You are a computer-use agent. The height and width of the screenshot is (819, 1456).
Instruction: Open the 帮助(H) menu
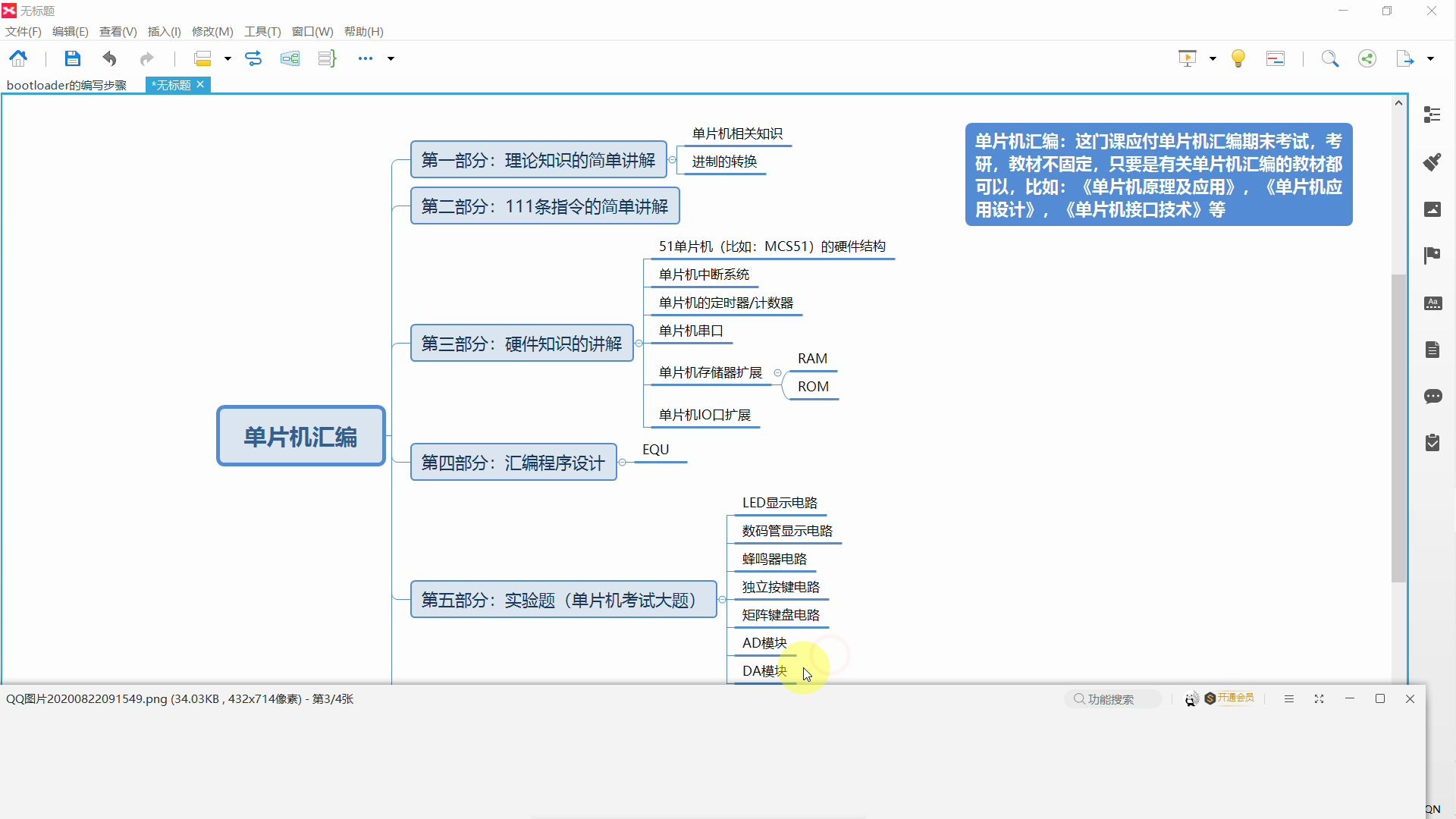pos(364,31)
